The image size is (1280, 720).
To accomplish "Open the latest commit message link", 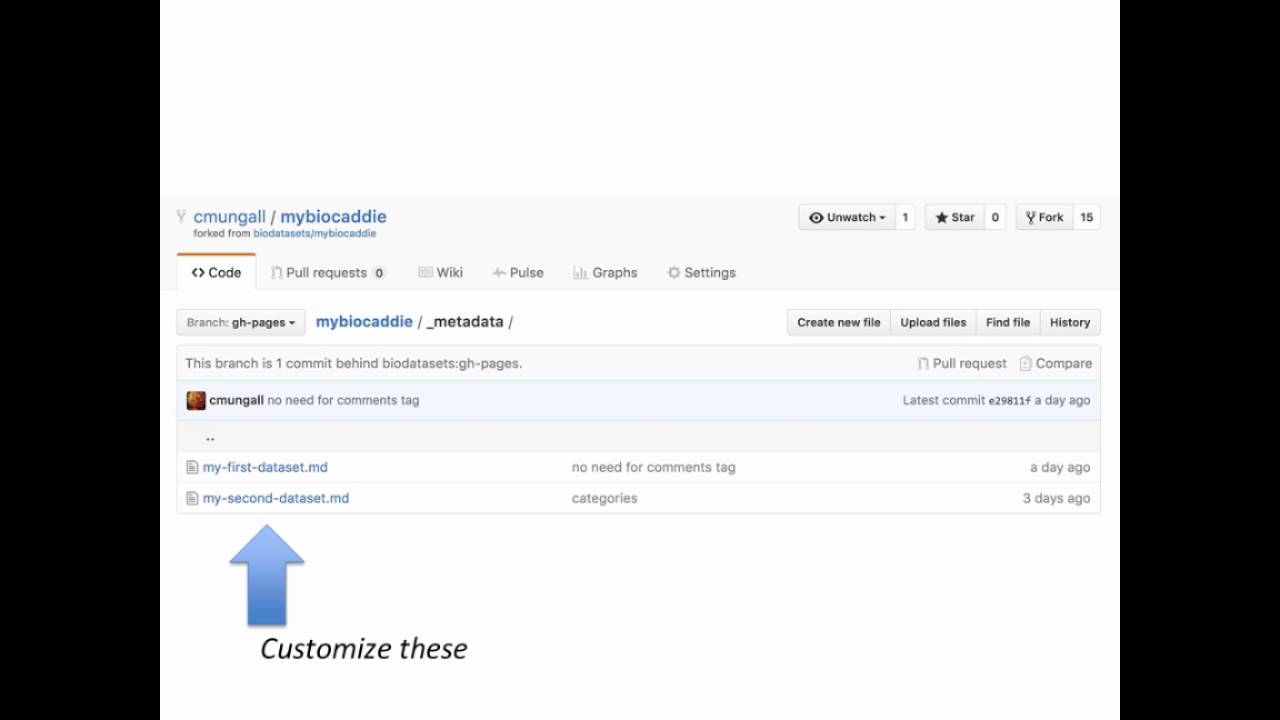I will coord(343,400).
